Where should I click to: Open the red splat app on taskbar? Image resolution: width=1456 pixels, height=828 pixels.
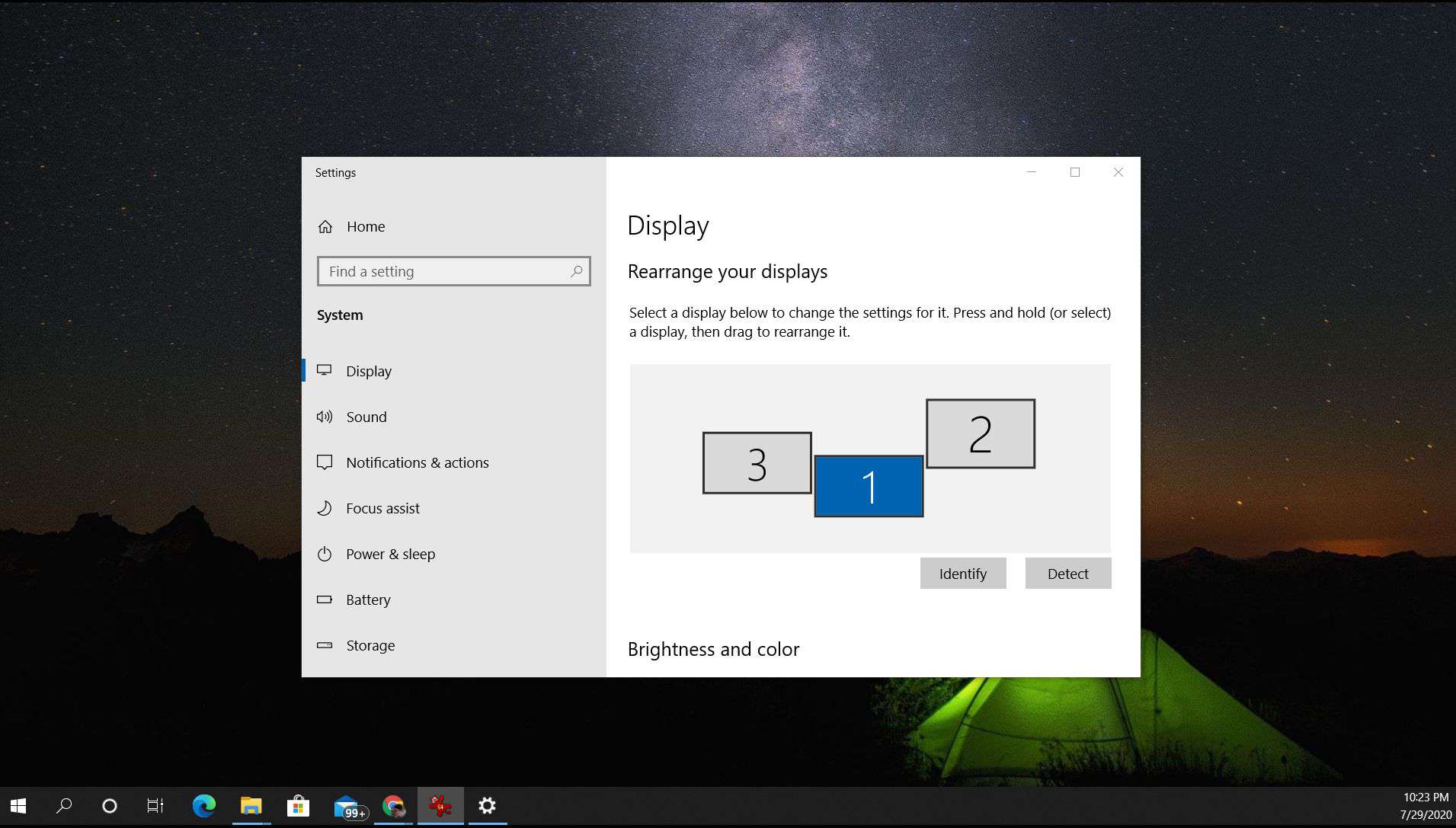pyautogui.click(x=440, y=806)
